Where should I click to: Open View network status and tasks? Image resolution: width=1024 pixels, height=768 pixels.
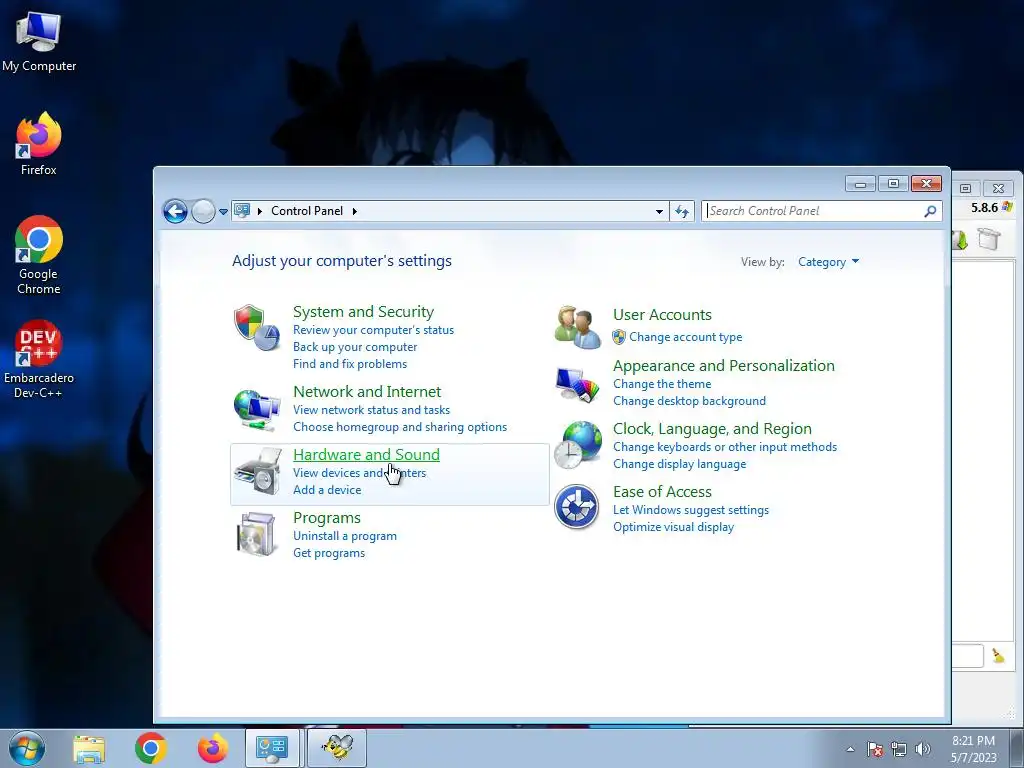coord(371,409)
